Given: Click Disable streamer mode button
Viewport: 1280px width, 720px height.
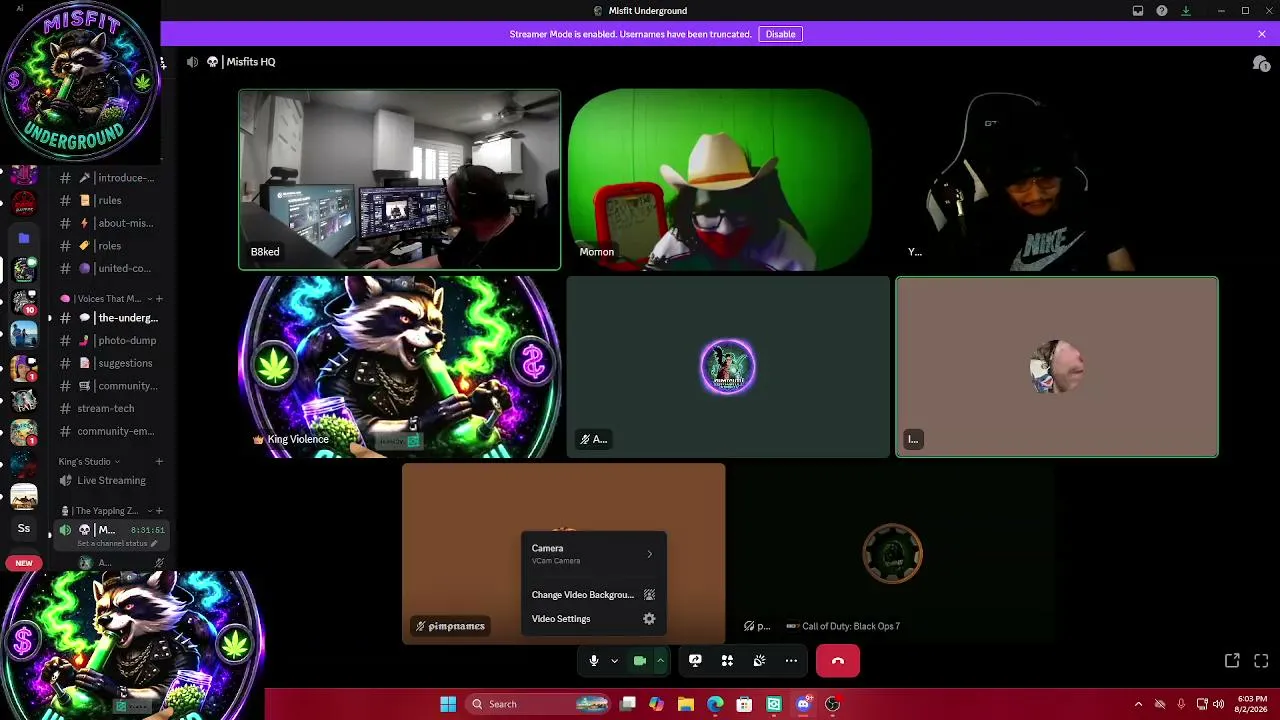Looking at the screenshot, I should (780, 34).
